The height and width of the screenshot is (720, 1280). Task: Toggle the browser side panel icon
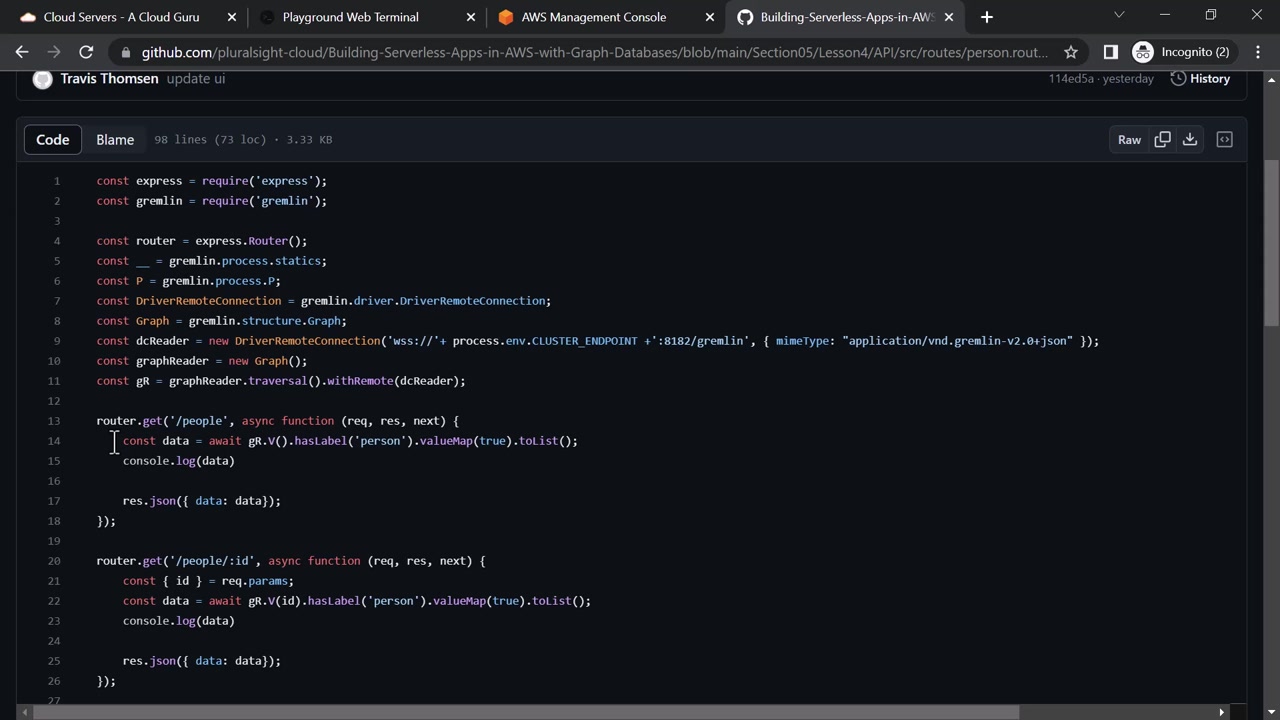pyautogui.click(x=1110, y=52)
